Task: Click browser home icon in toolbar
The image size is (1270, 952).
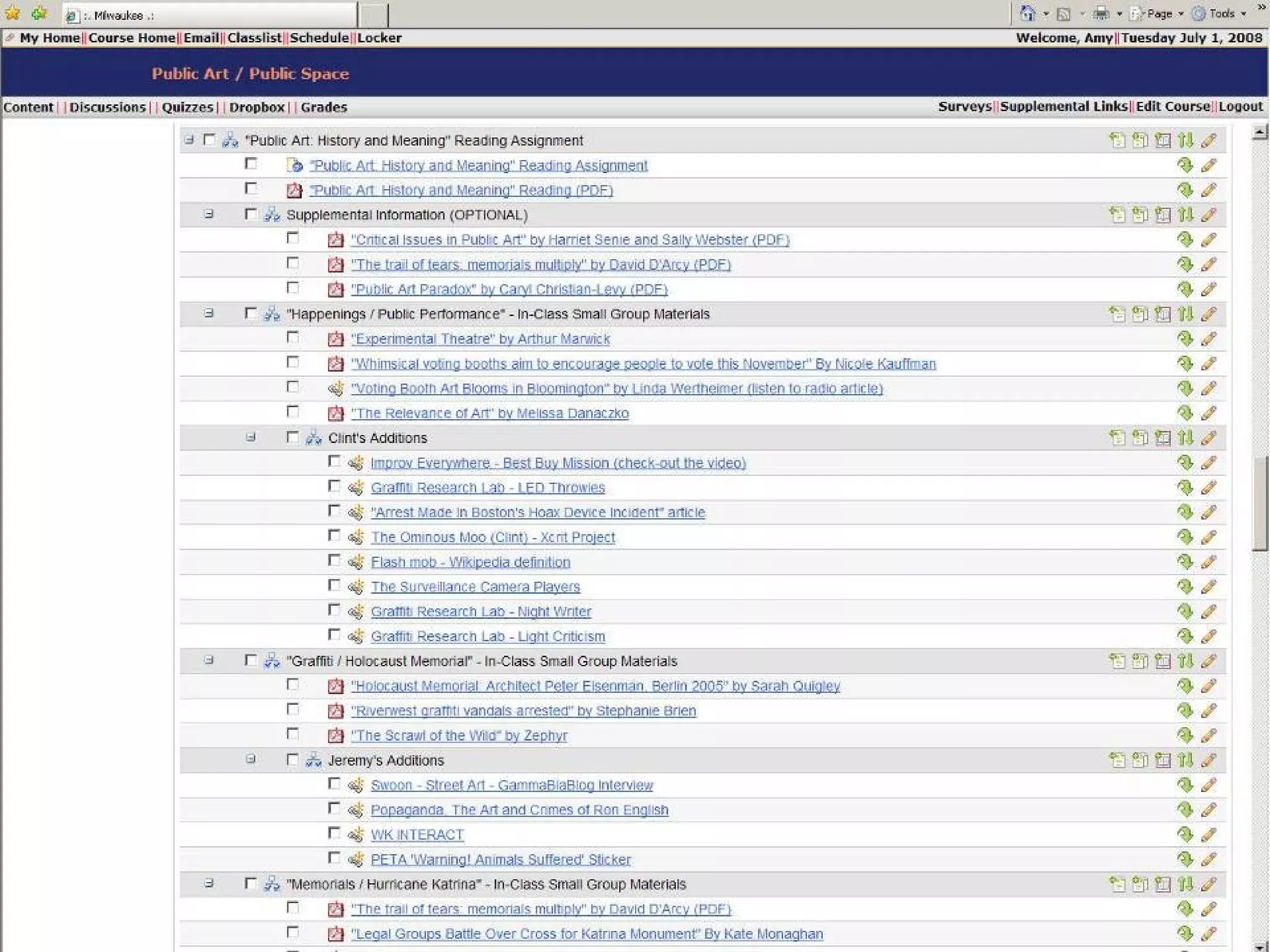Action: 1028,14
